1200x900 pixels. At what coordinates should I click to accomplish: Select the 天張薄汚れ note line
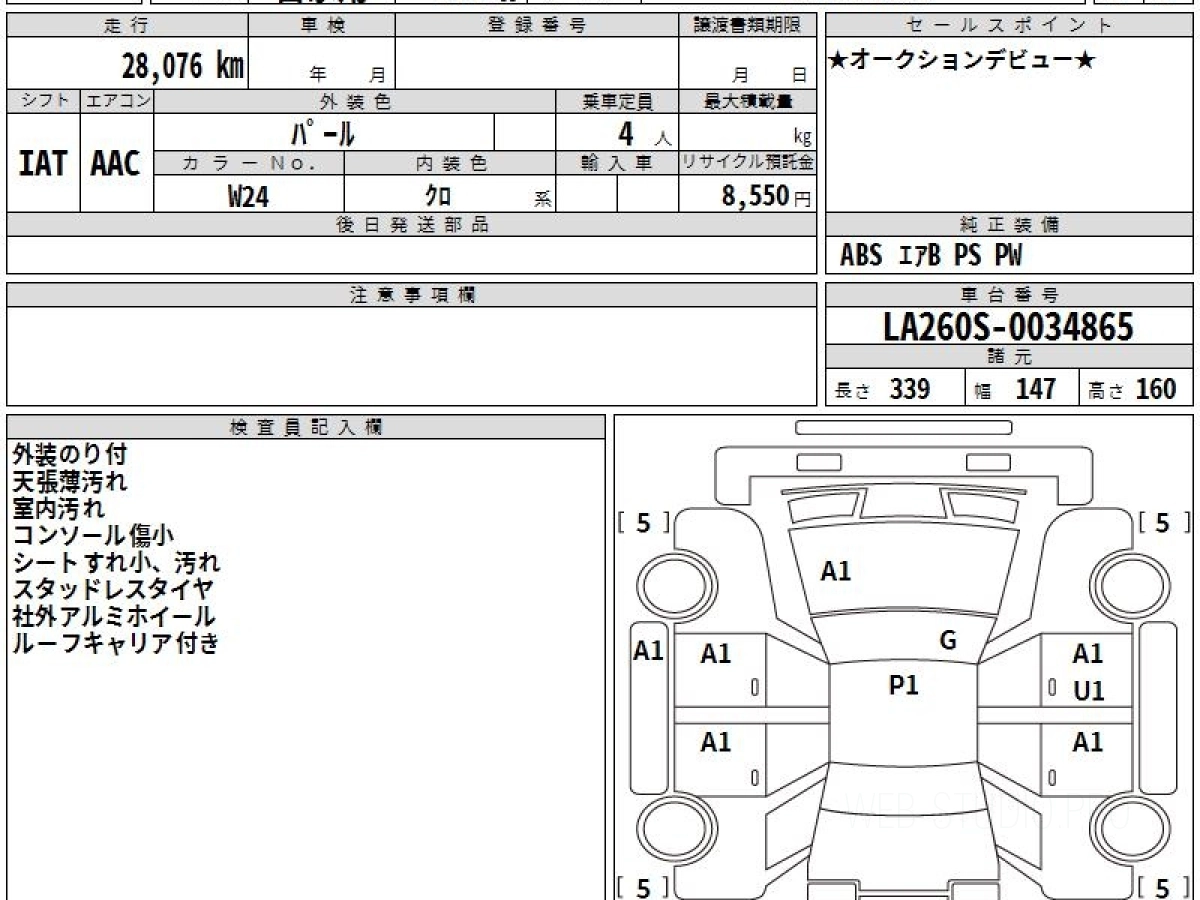coord(70,482)
